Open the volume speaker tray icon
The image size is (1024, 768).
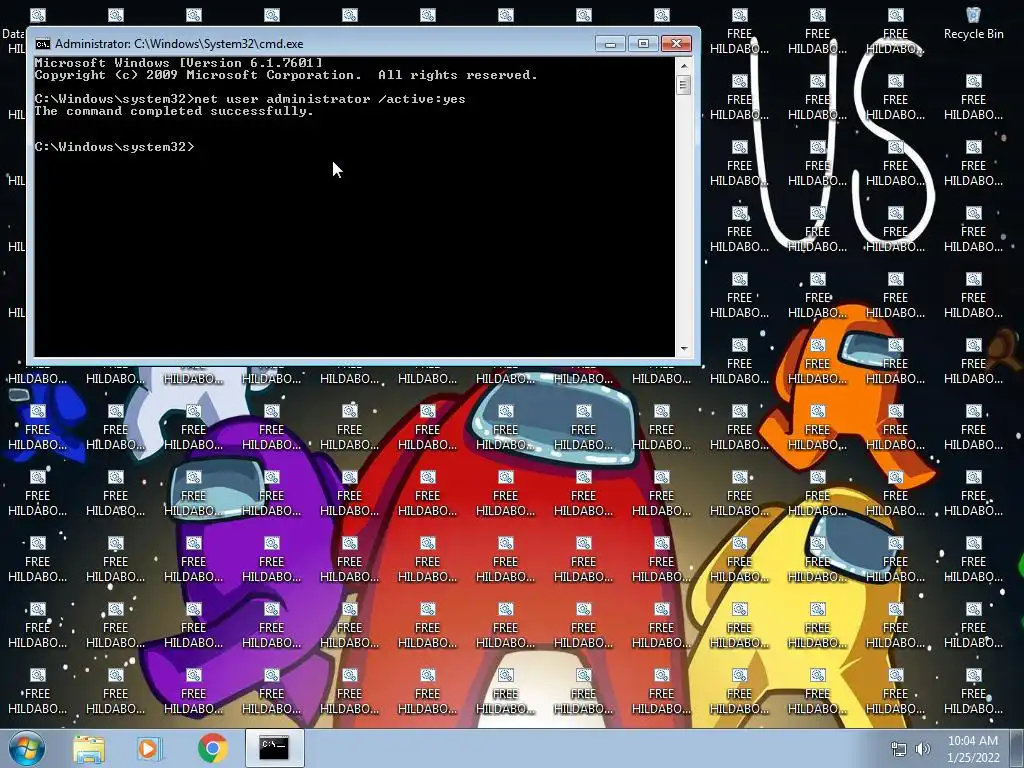coord(923,749)
